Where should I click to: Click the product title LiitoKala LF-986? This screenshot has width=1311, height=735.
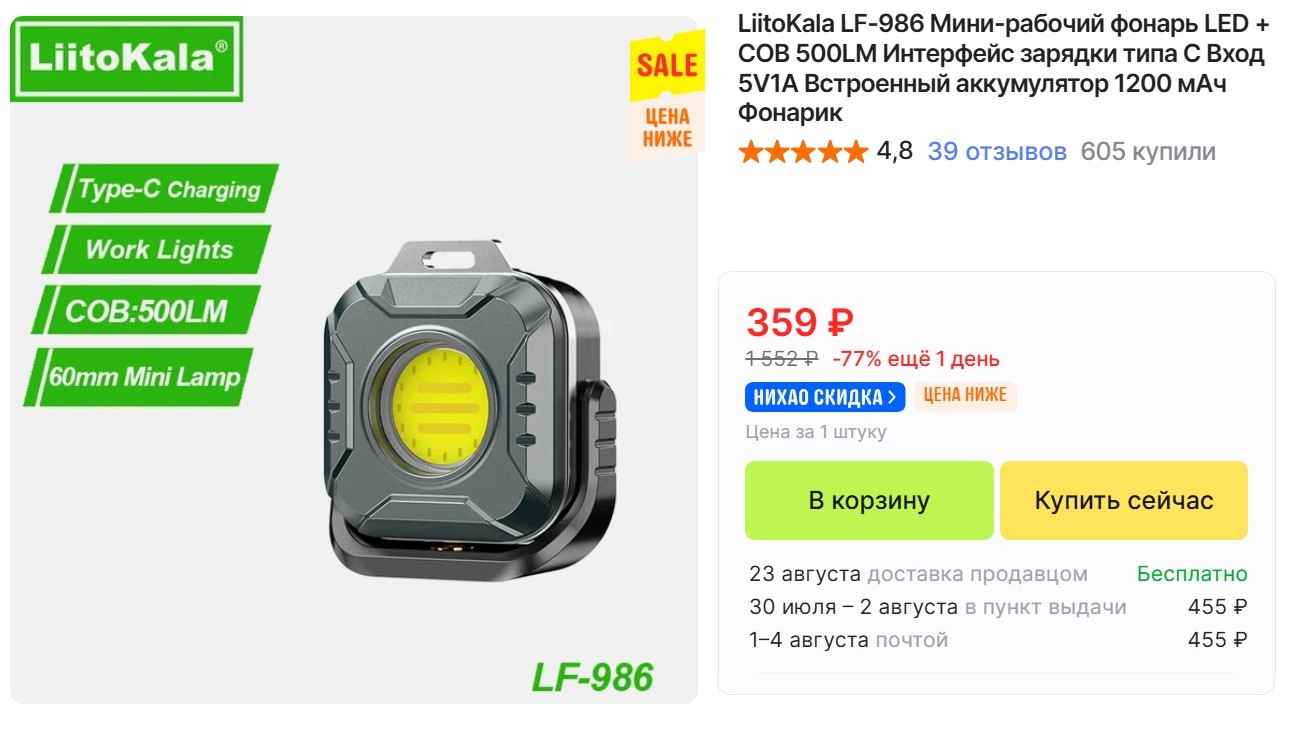[x=1003, y=68]
